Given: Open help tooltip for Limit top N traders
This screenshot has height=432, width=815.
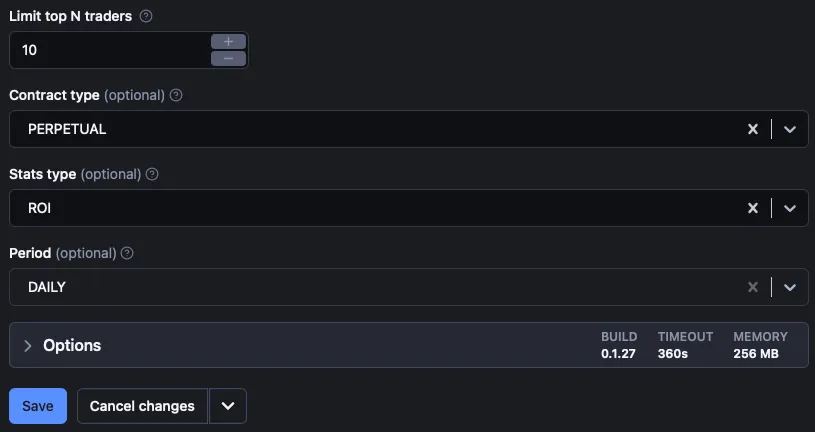Looking at the screenshot, I should 146,16.
